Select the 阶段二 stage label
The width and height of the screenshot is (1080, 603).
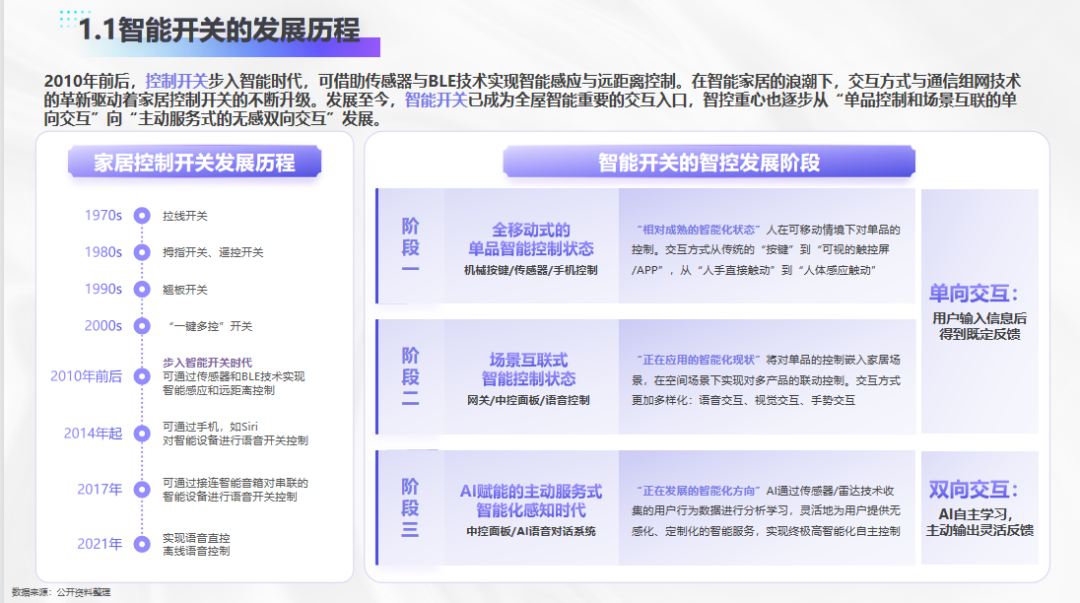pos(410,377)
